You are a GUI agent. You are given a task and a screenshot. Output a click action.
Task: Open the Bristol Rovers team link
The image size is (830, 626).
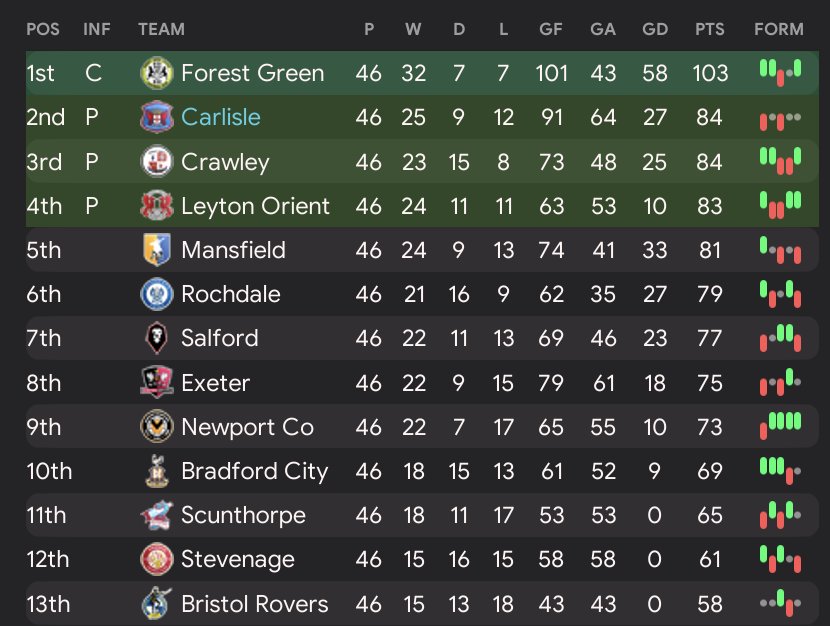coord(254,604)
